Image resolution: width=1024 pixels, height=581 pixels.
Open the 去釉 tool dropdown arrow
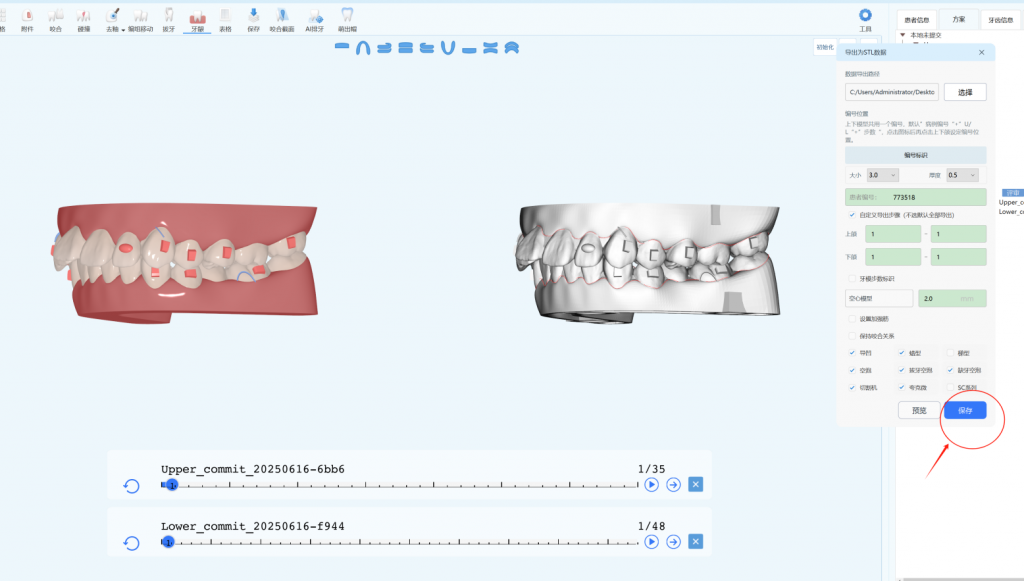pyautogui.click(x=123, y=29)
